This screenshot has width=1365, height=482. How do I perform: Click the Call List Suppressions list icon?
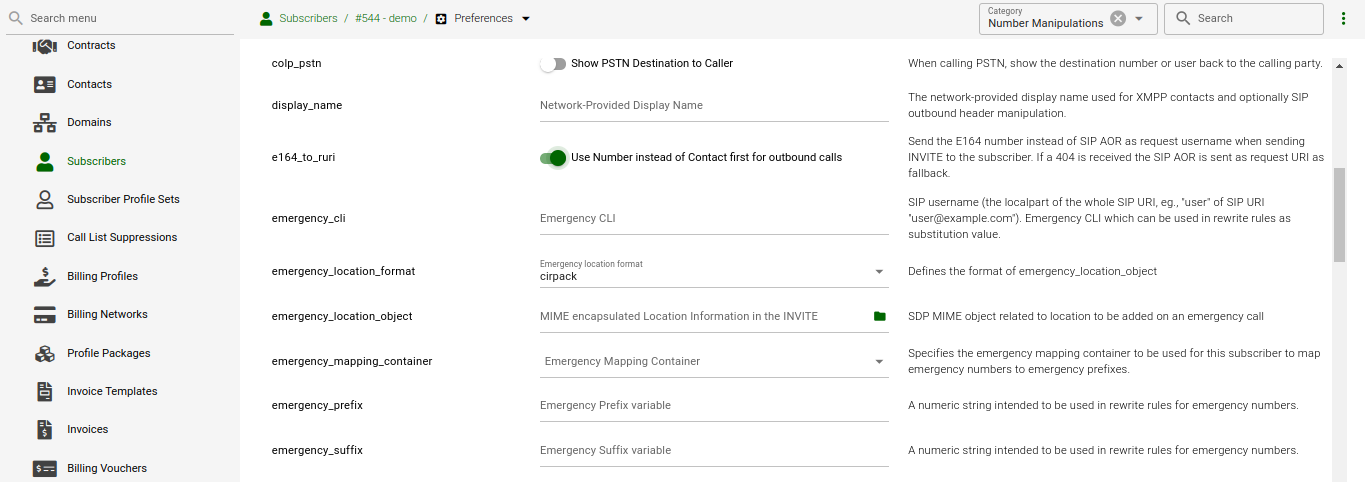click(x=45, y=238)
